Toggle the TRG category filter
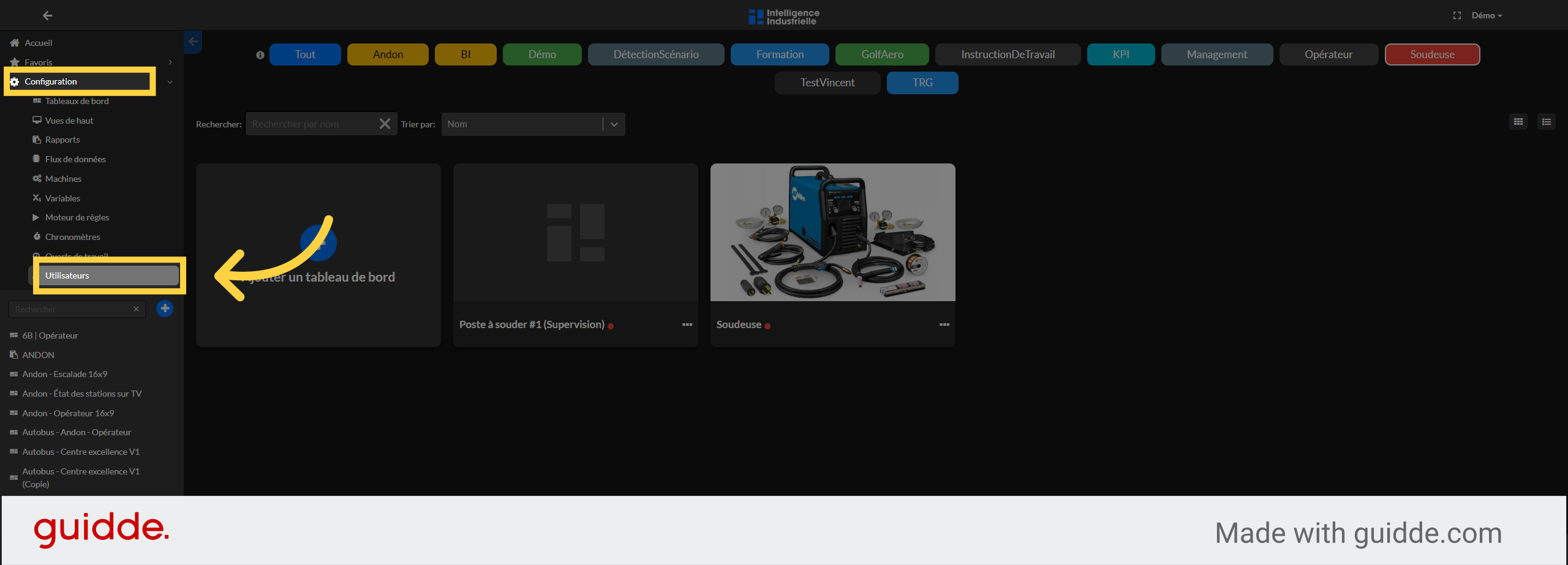1568x565 pixels. 922,83
